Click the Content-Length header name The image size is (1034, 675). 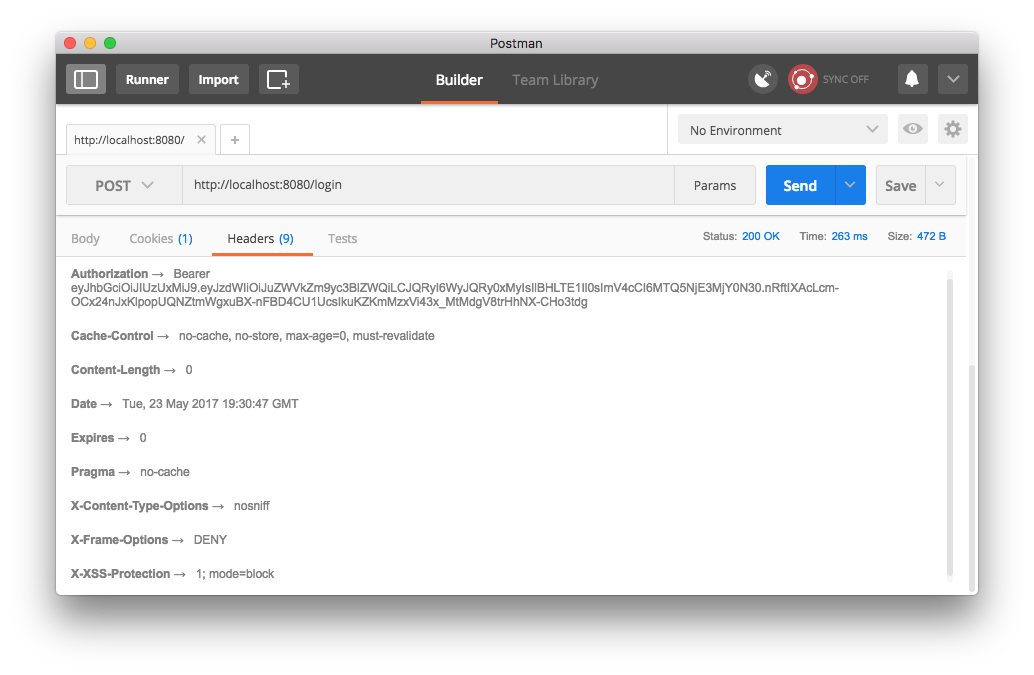pos(115,370)
